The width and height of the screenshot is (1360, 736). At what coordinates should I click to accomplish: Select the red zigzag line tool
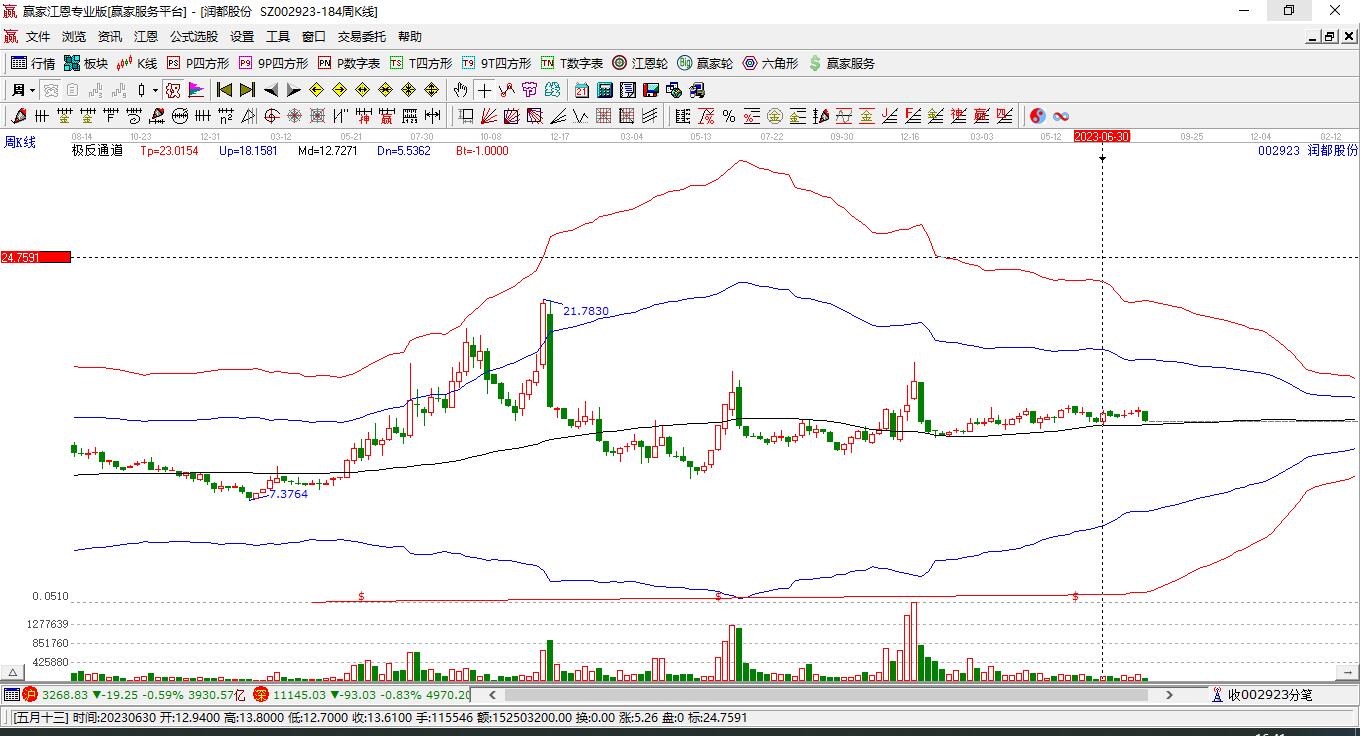coord(507,90)
